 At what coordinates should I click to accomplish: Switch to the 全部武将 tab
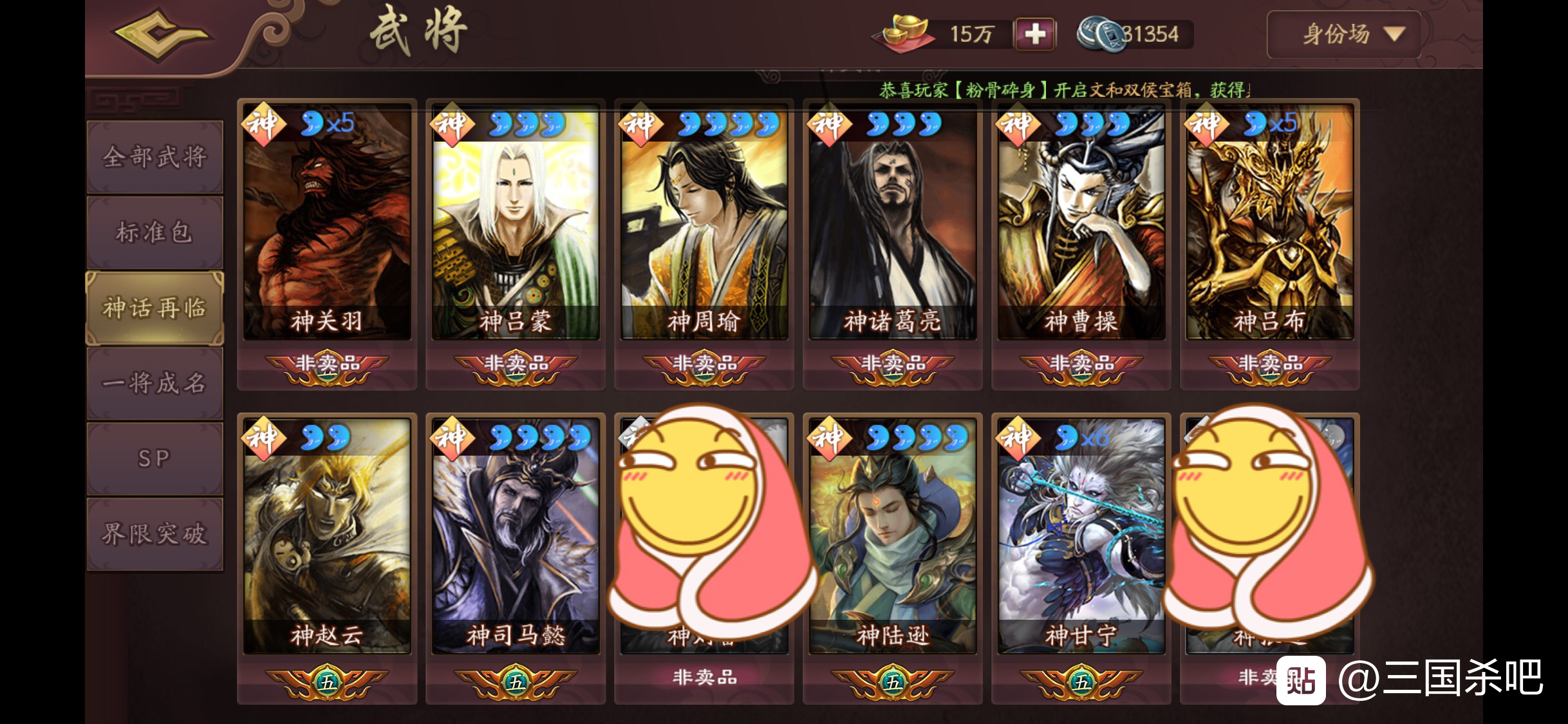click(x=154, y=157)
